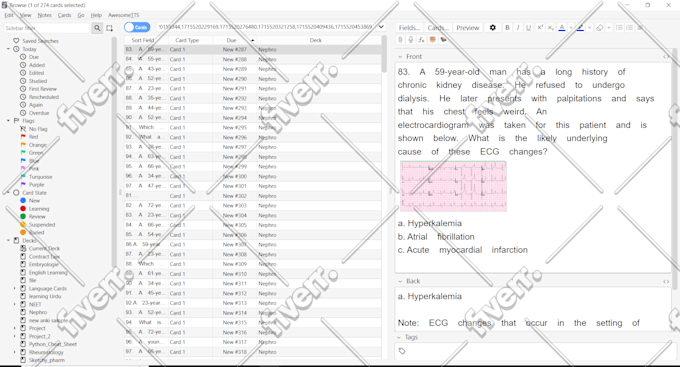Focus the sidebar filter search box
680x367 pixels.
click(x=46, y=28)
